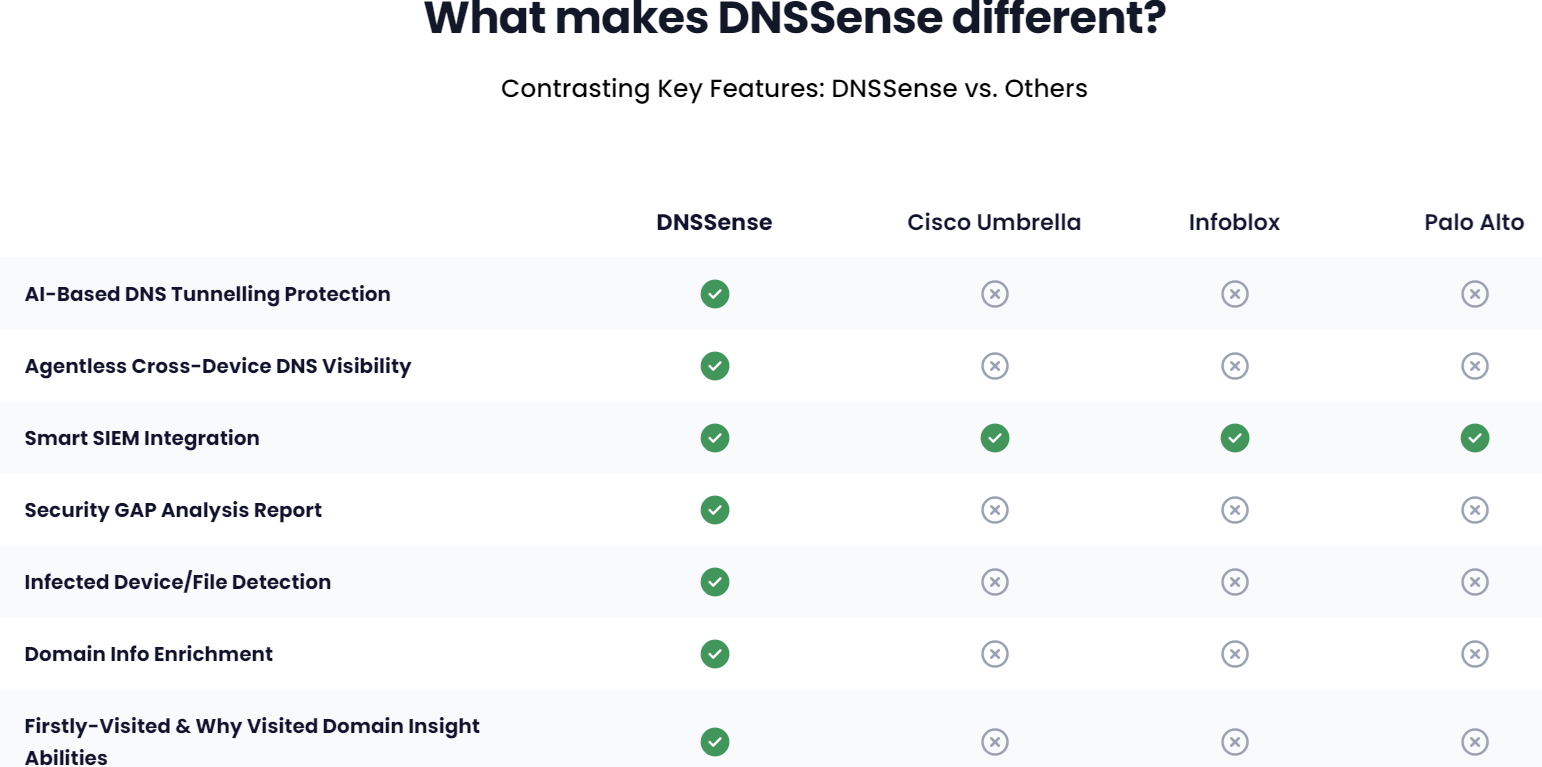Click DNSSense green check for AI-Based DNS Tunnelling Protection
1542x767 pixels.
click(715, 294)
